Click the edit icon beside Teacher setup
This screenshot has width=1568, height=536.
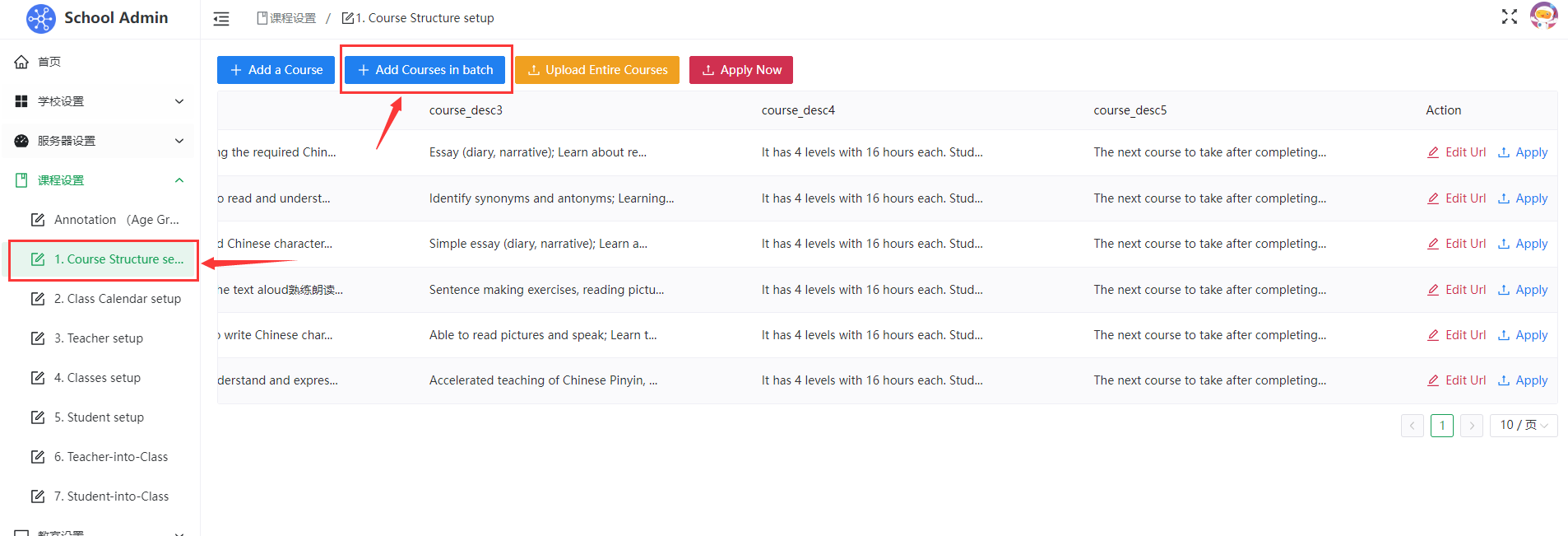pos(38,338)
